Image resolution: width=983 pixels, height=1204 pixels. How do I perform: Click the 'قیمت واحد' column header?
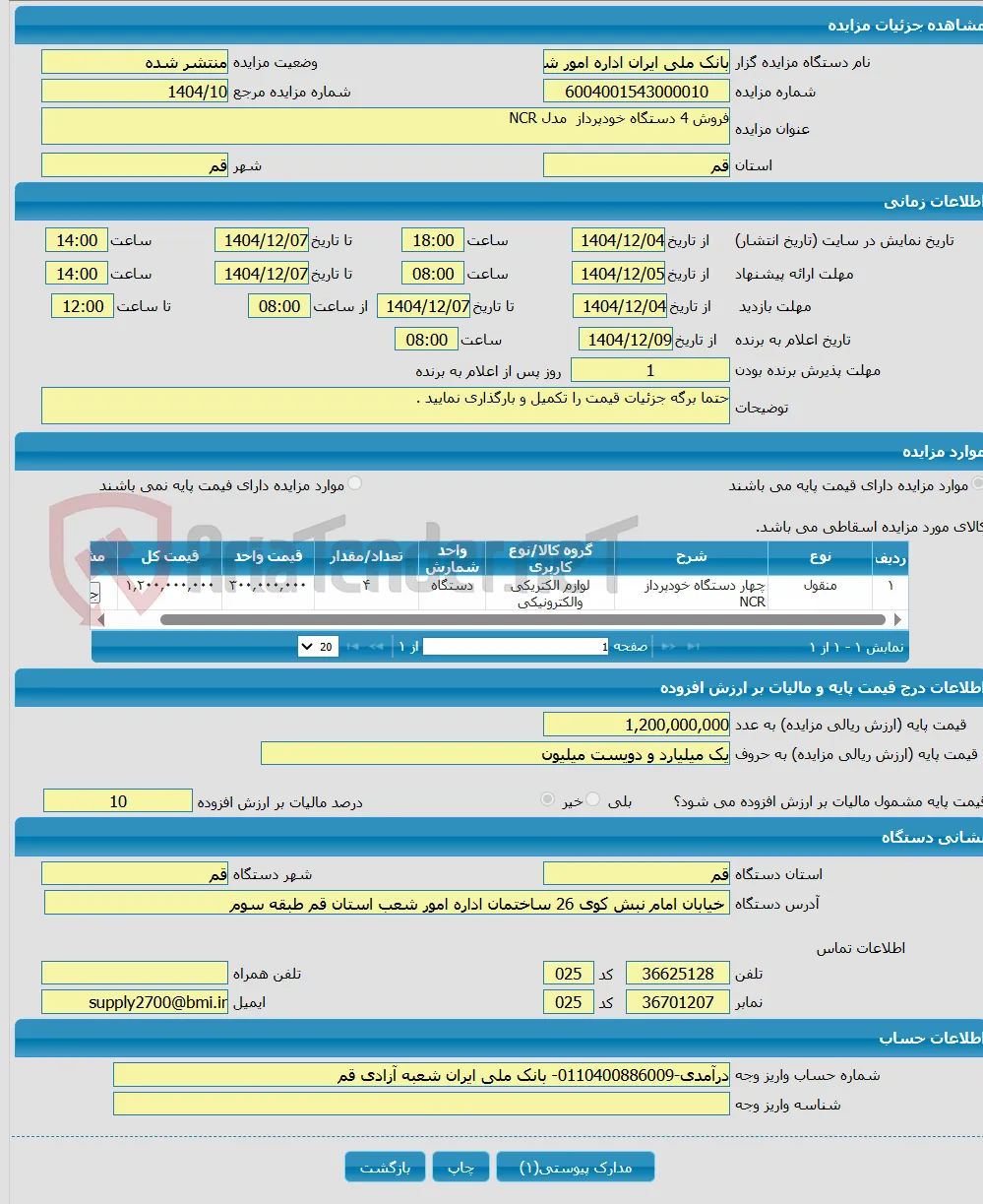pyautogui.click(x=269, y=557)
